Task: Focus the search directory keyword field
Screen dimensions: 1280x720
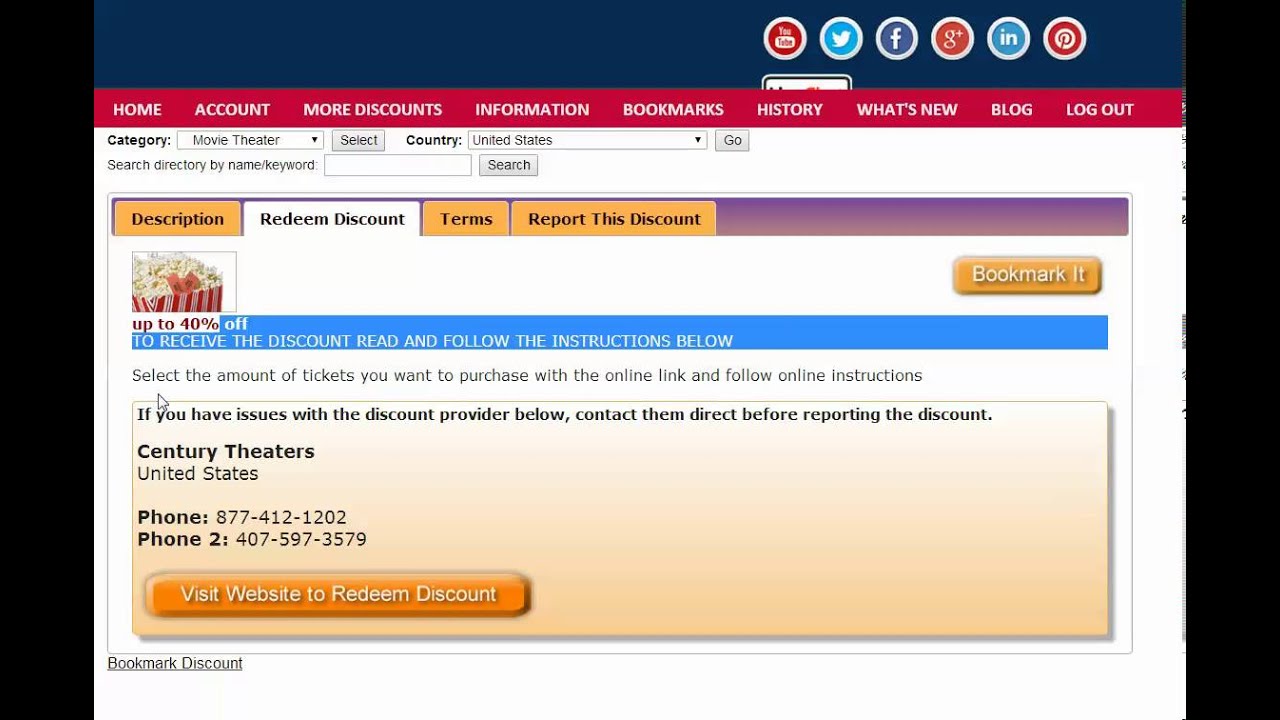Action: [397, 165]
